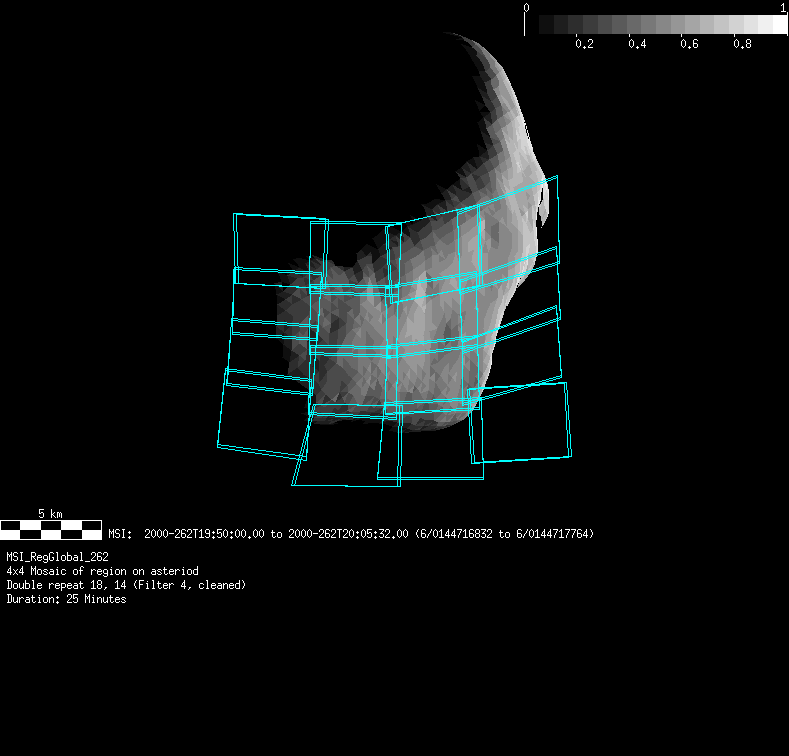Screen dimensions: 789x756
Task: Click the start time 2000-262T19:50:00.00
Action: 204,534
